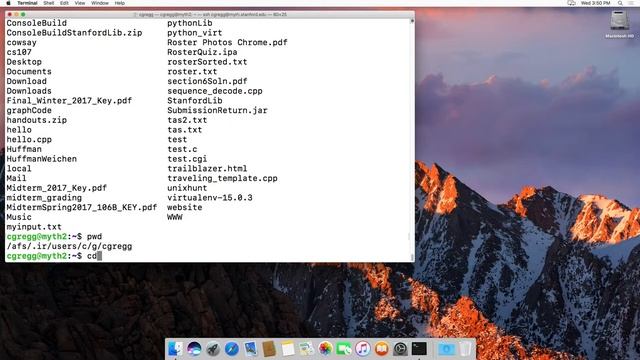Click virtualenv-15.0.3 entry
This screenshot has height=360, width=640.
[210, 198]
